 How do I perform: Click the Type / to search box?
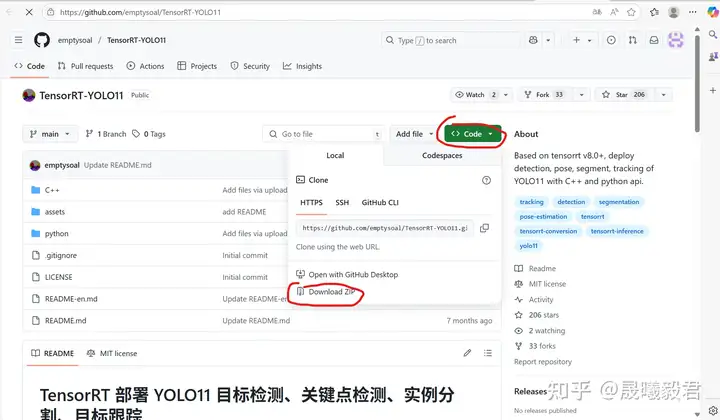click(450, 40)
